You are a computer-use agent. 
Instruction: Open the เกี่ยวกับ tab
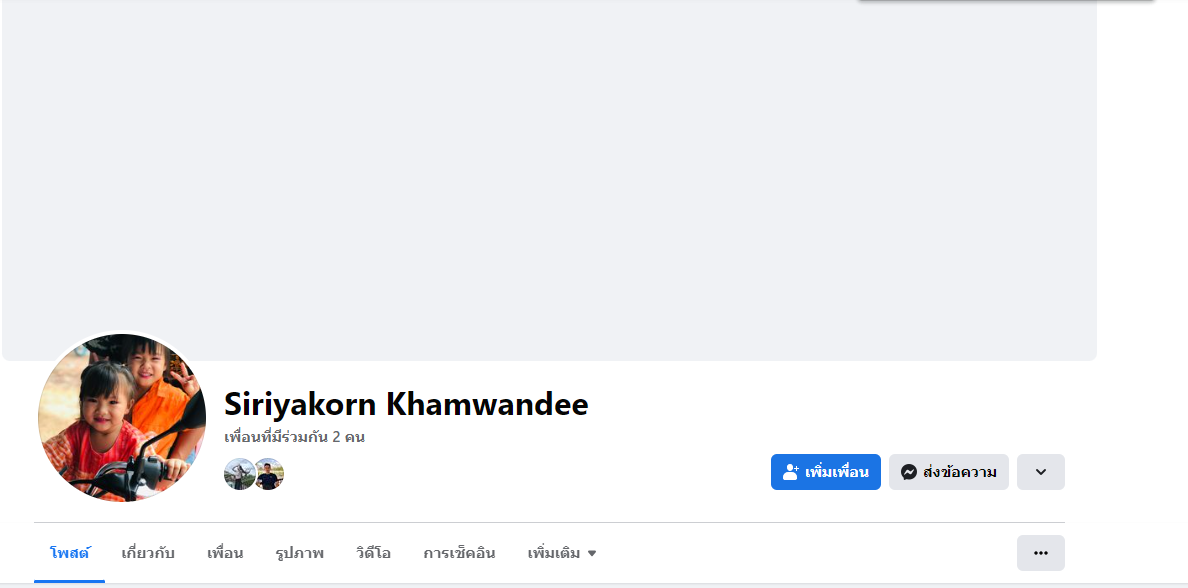click(x=148, y=553)
